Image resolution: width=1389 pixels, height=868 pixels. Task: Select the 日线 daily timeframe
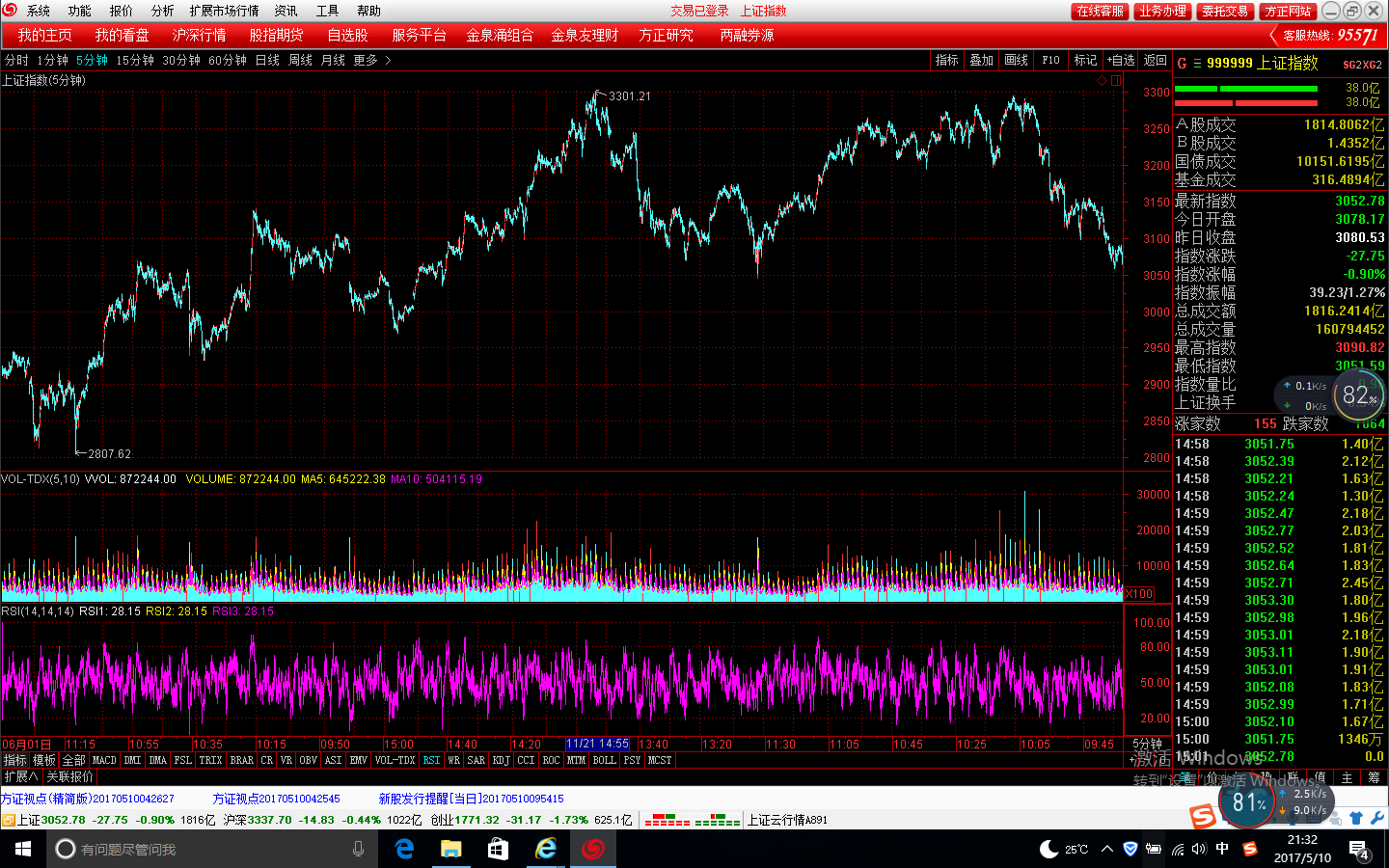(x=267, y=60)
